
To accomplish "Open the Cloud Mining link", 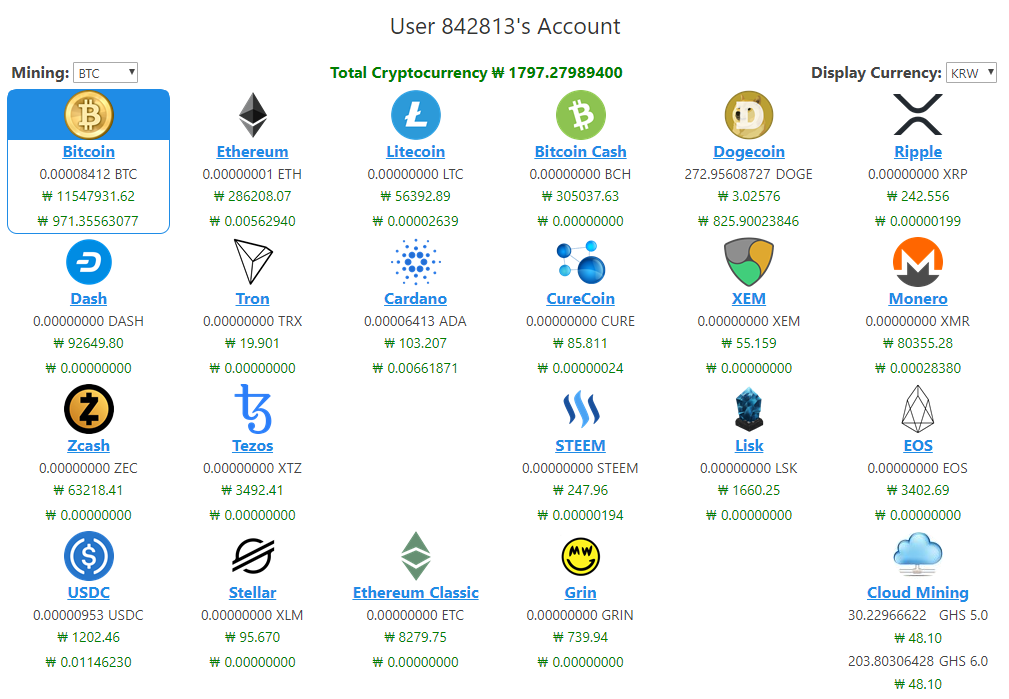I will point(917,592).
